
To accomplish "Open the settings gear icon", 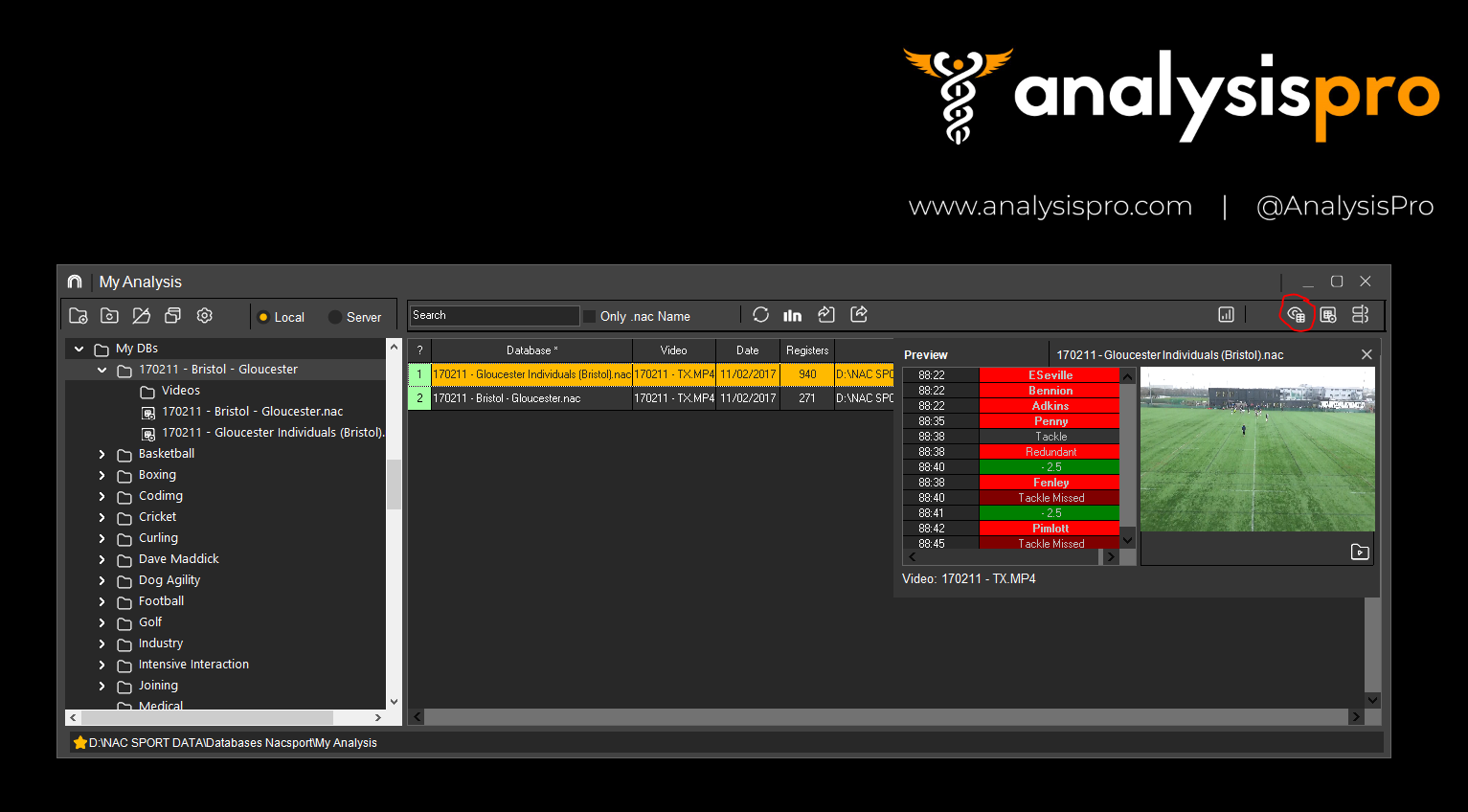I will [205, 315].
